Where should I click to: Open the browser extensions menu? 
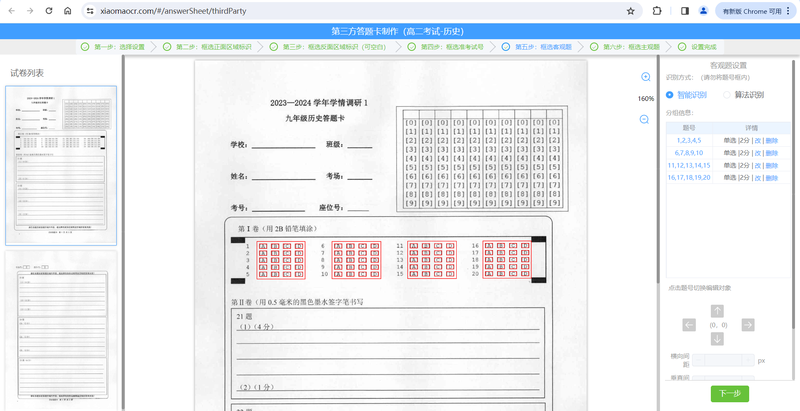657,11
